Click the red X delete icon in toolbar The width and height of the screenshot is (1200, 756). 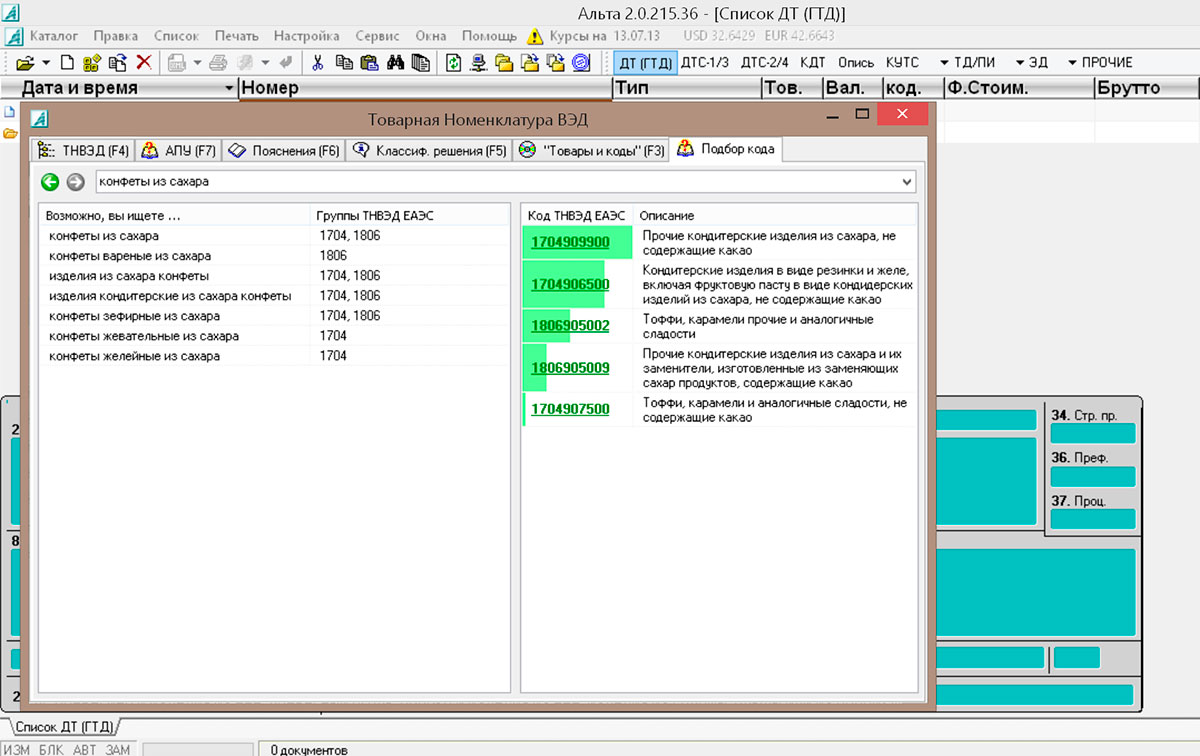click(143, 62)
